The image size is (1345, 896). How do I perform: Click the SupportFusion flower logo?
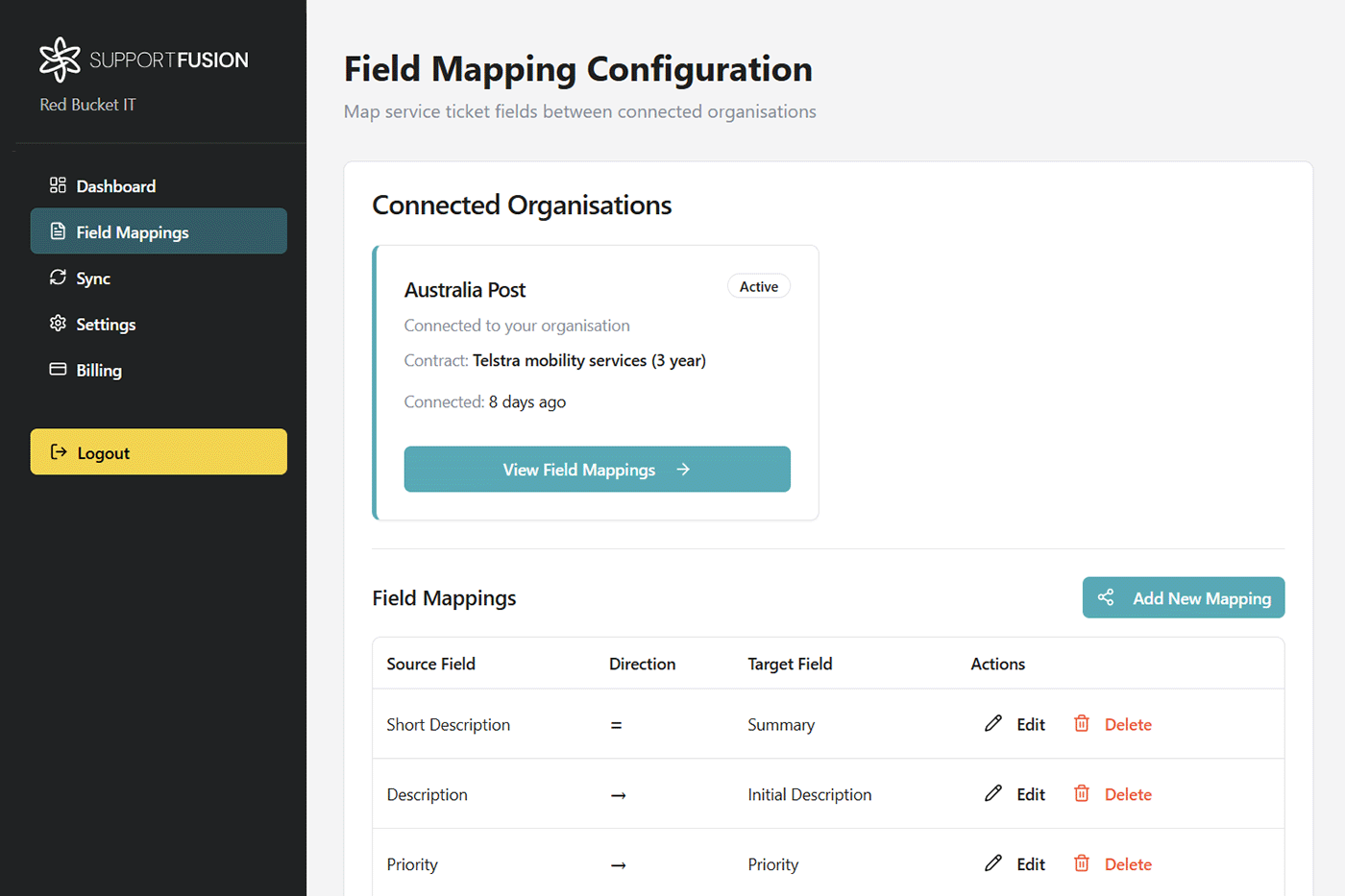pyautogui.click(x=60, y=60)
